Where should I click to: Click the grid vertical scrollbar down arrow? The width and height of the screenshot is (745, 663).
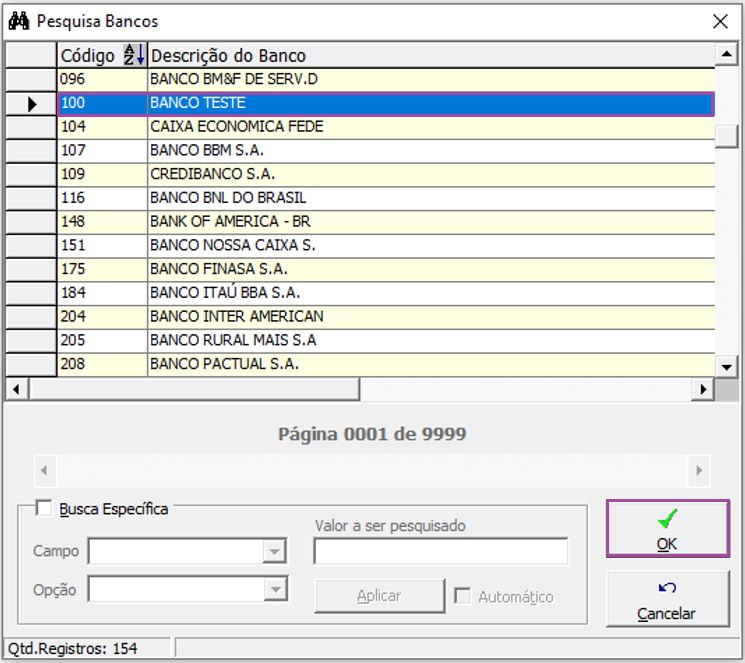coord(726,366)
